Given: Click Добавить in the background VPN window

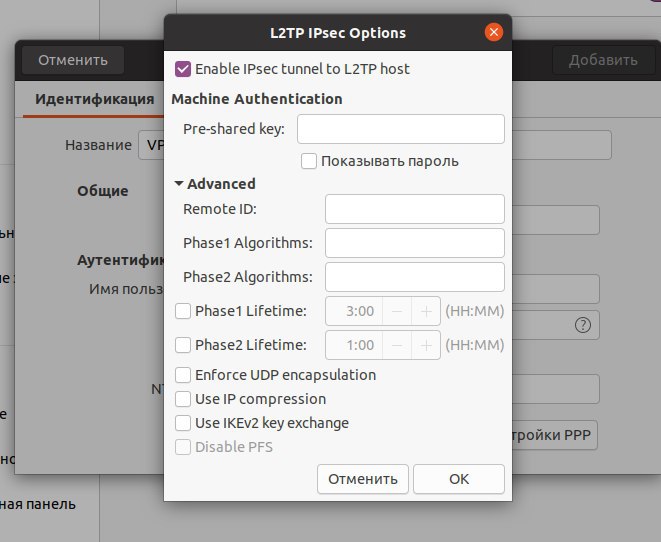Looking at the screenshot, I should [x=603, y=60].
